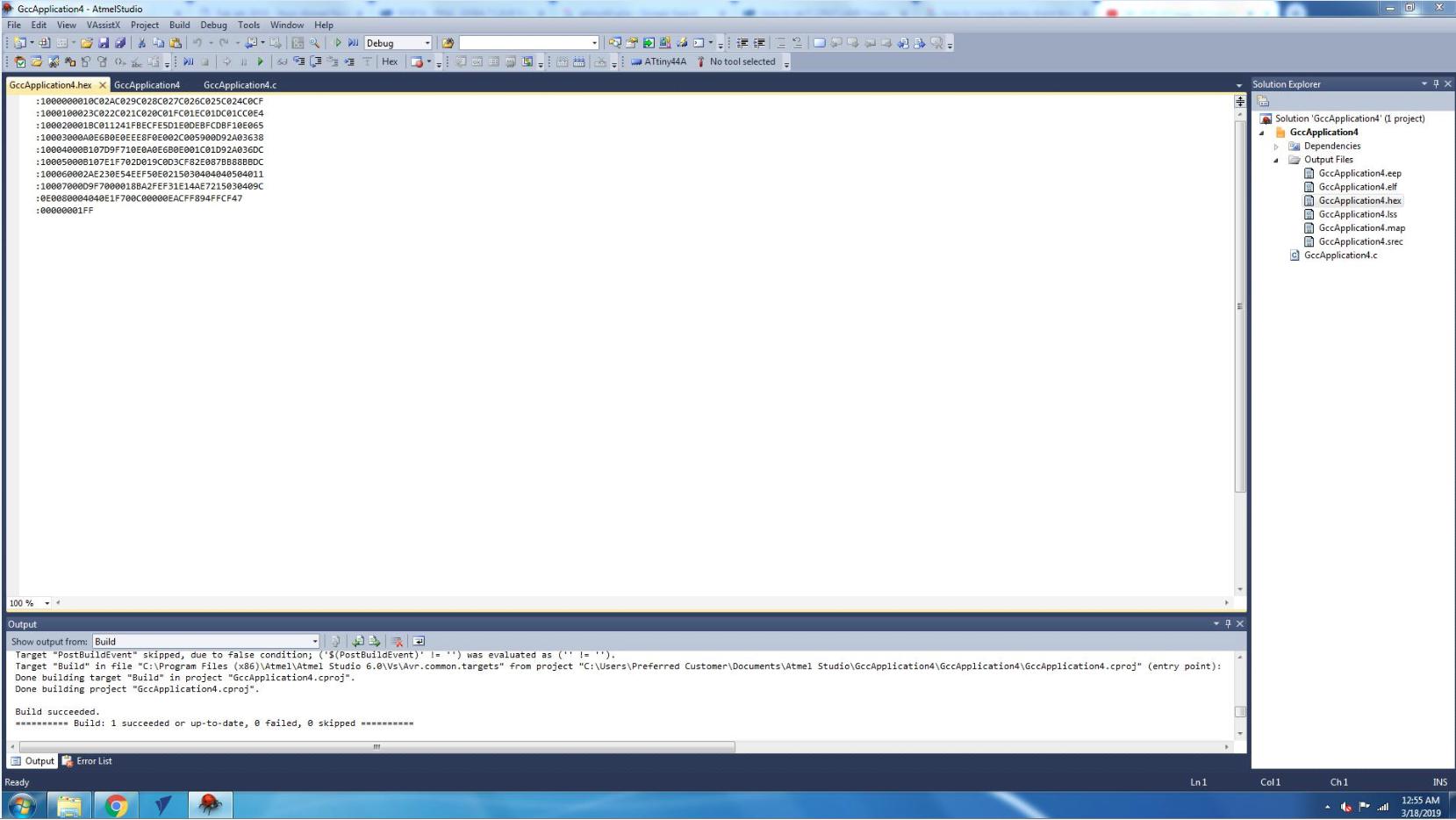
Task: Click the Increase Indent icon
Action: (x=760, y=43)
